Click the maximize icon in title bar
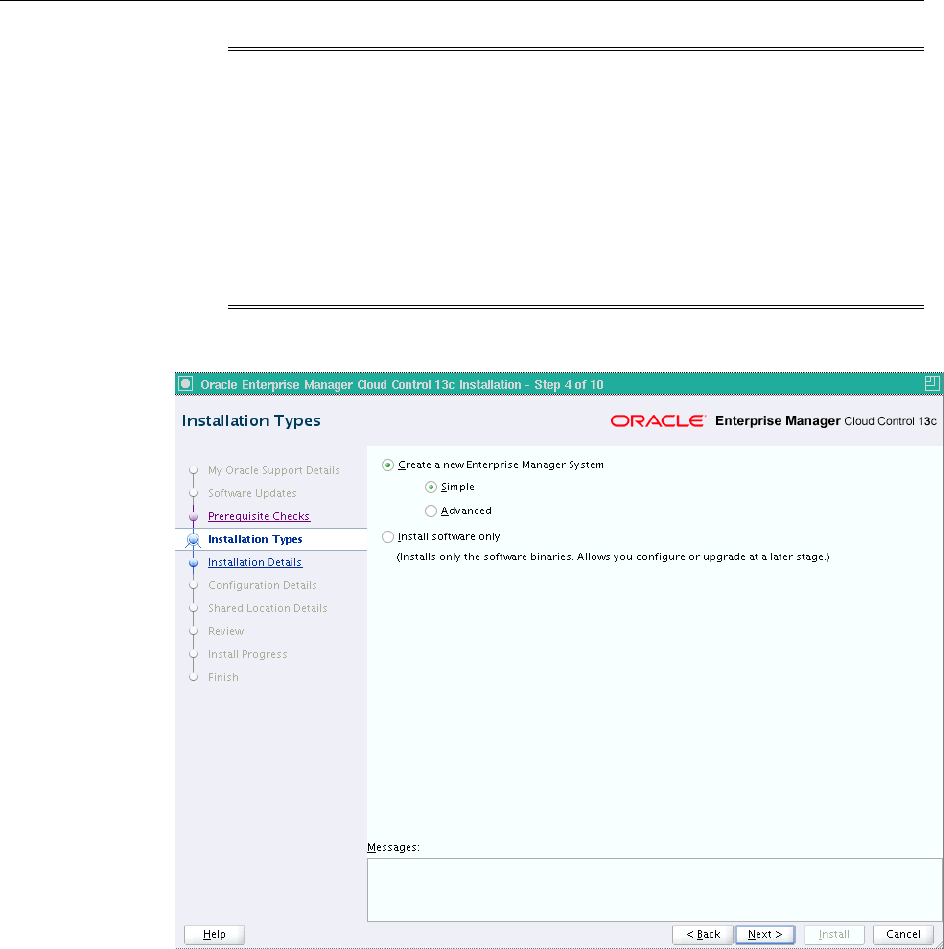The image size is (944, 949). 932,383
